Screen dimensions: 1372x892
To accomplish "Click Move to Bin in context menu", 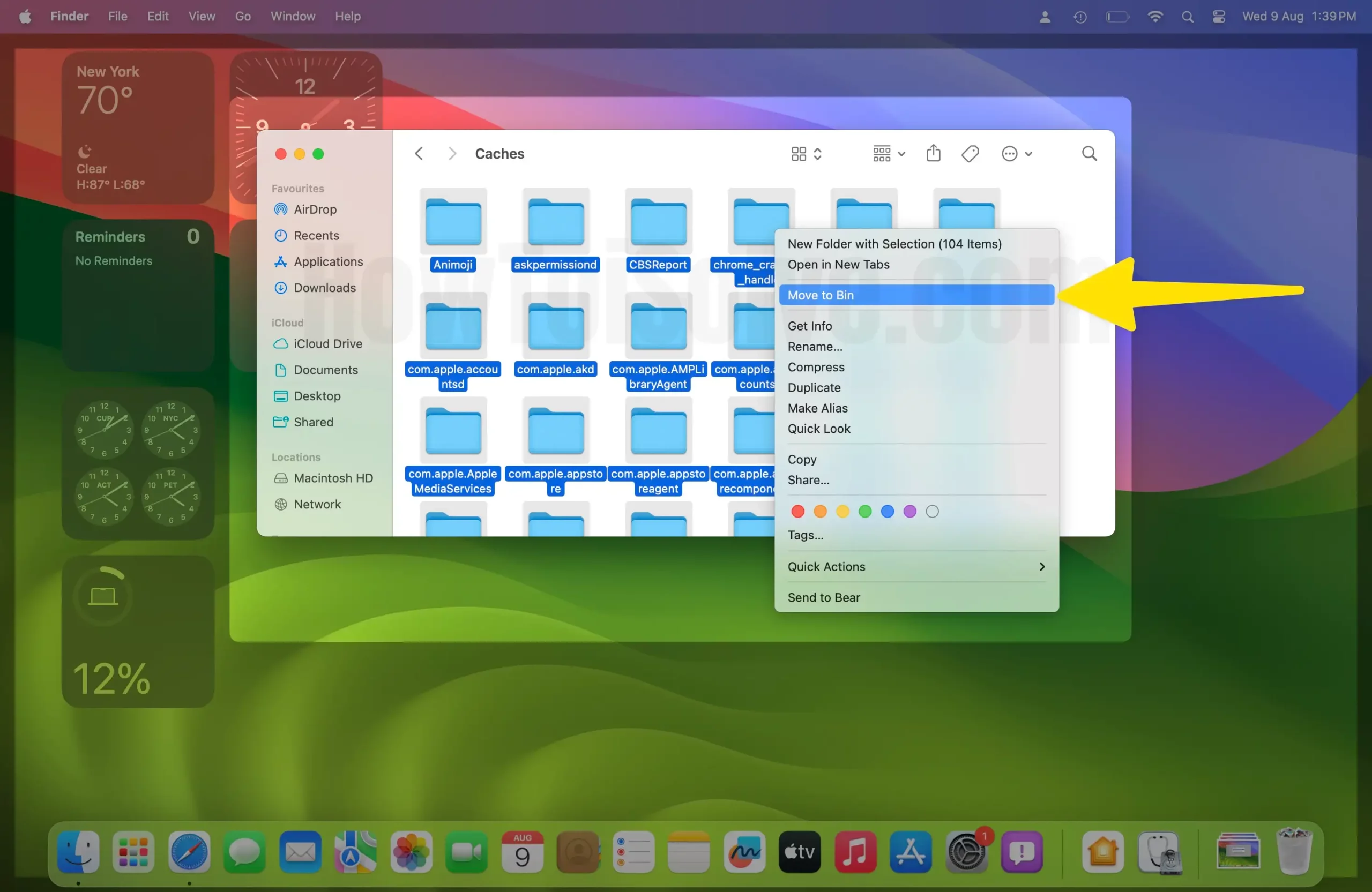I will [819, 294].
